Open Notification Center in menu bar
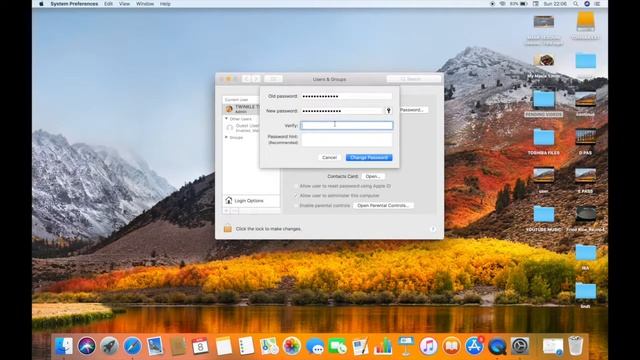640x360 pixels. pos(597,4)
